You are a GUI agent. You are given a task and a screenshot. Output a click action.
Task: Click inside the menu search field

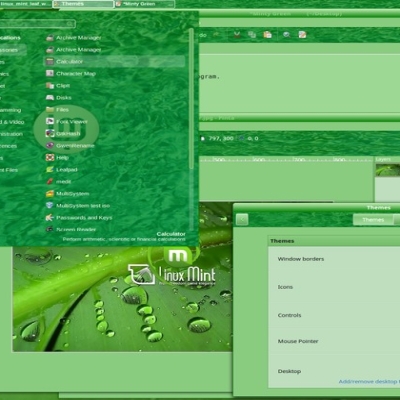click(x=37, y=24)
